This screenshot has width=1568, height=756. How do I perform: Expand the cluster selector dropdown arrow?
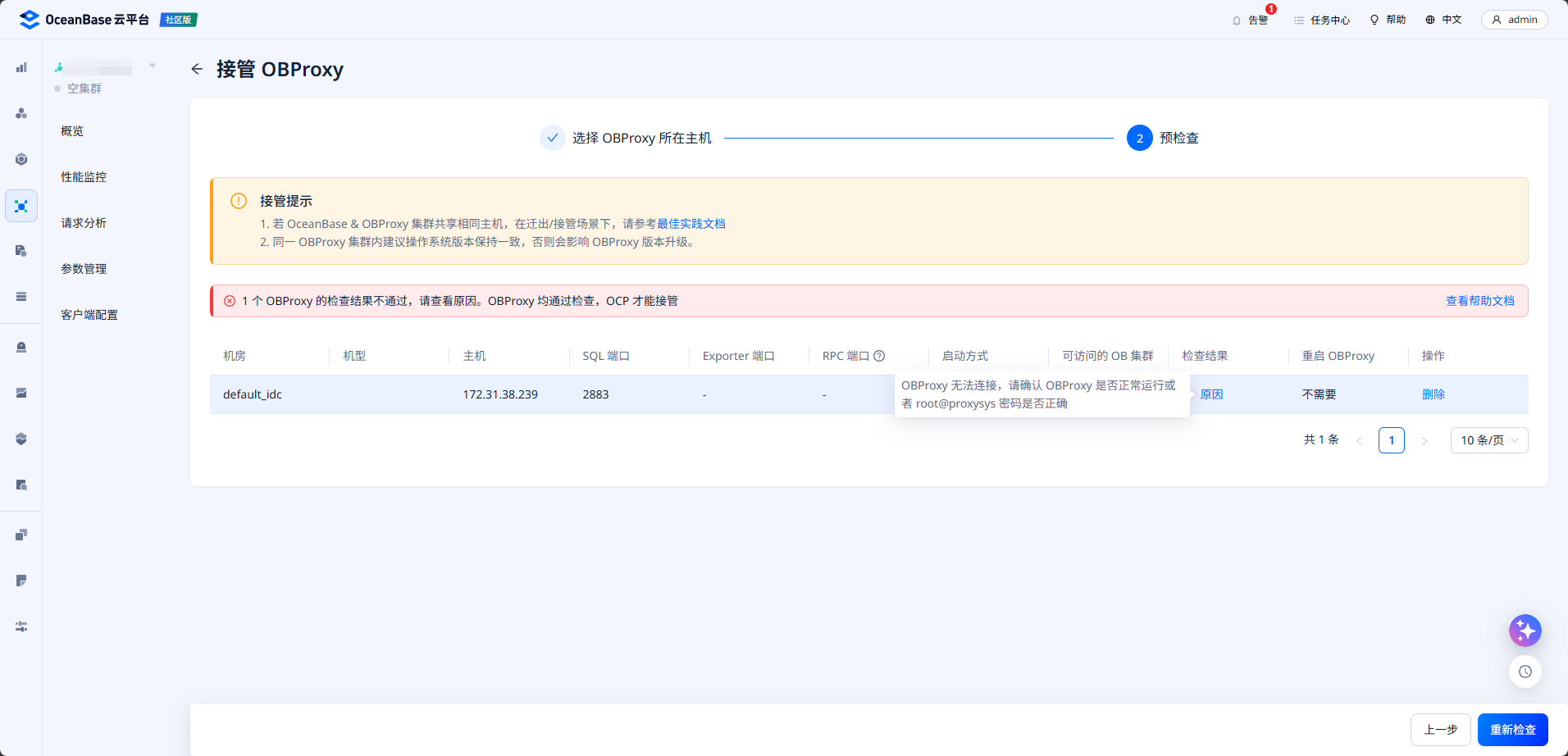coord(153,66)
